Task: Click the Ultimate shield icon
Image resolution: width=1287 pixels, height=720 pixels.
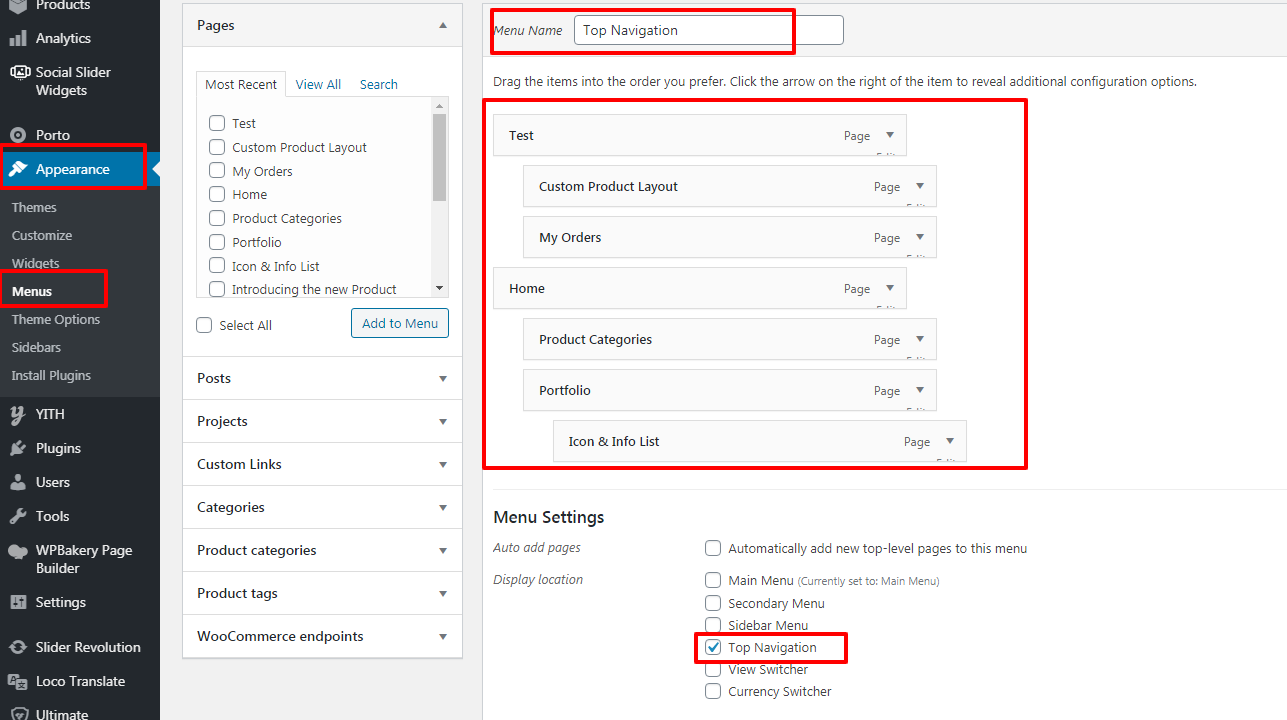Action: point(18,714)
